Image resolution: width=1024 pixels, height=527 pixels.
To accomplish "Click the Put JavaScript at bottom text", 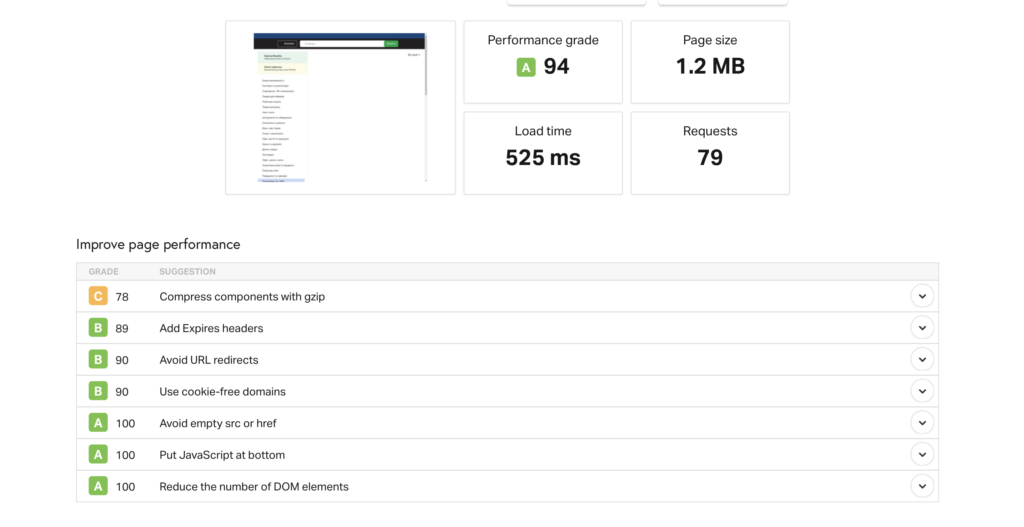I will (222, 455).
